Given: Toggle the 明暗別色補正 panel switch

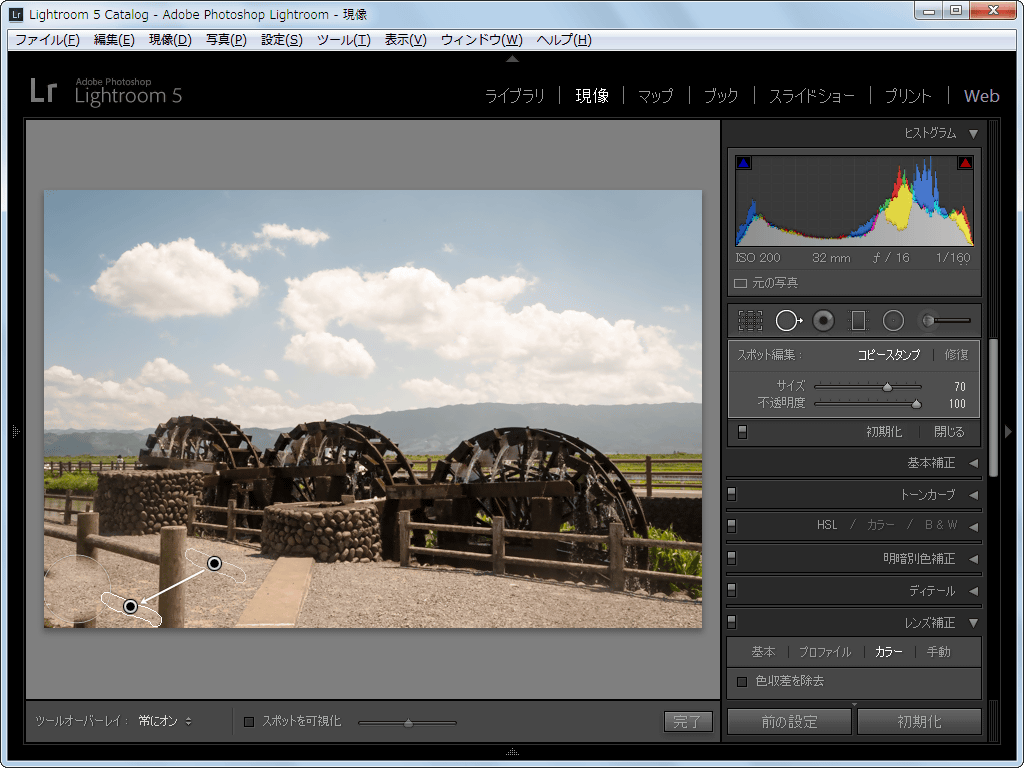Looking at the screenshot, I should 731,558.
